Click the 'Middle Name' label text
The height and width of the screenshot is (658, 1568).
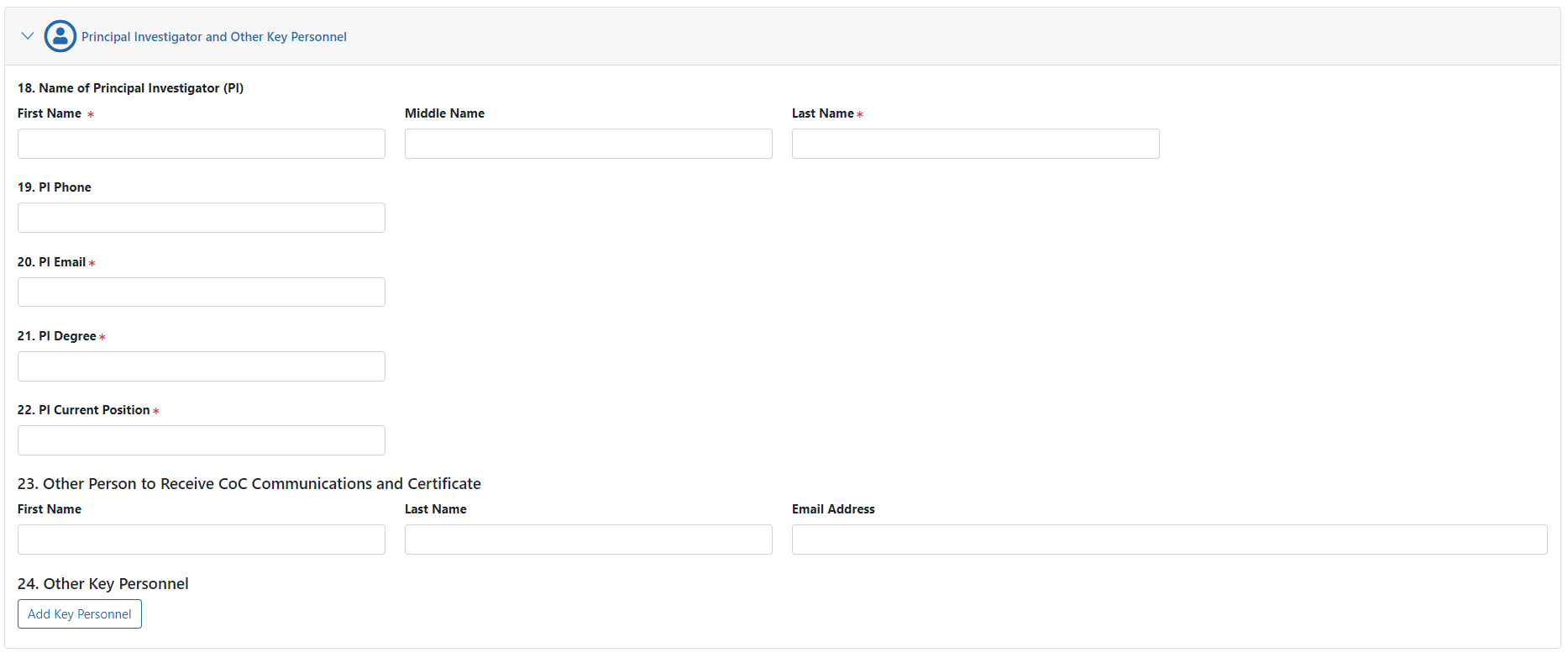coord(444,113)
